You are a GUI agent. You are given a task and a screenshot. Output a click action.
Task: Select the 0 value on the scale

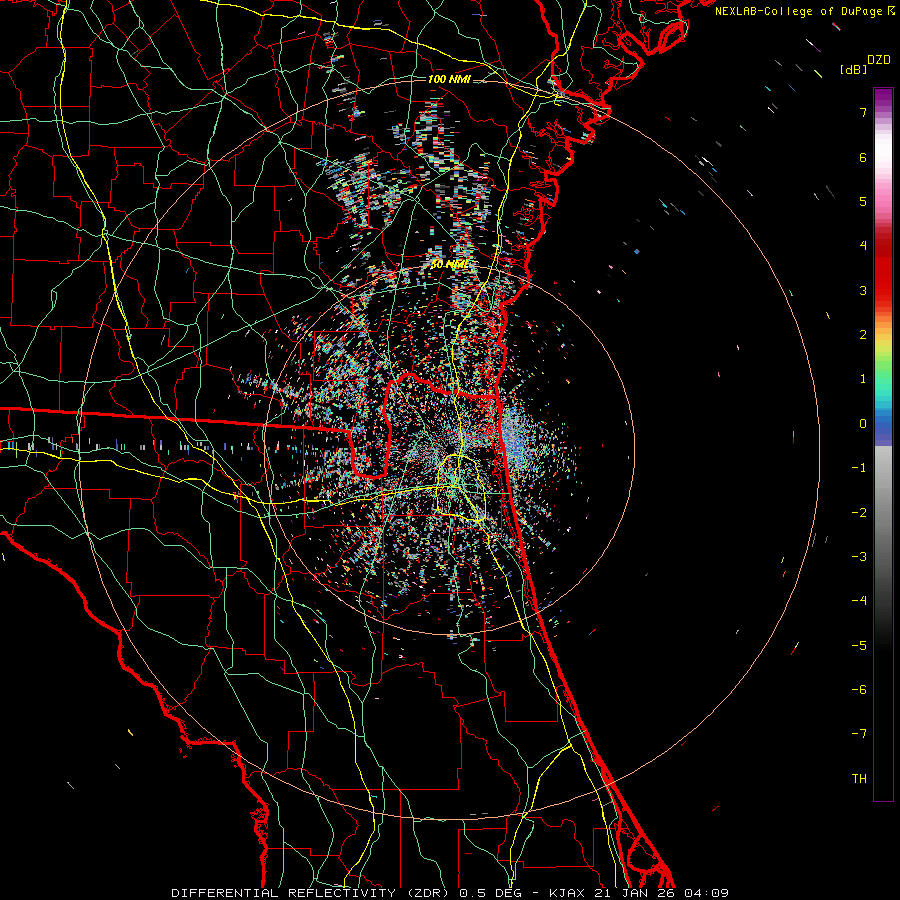tap(863, 424)
